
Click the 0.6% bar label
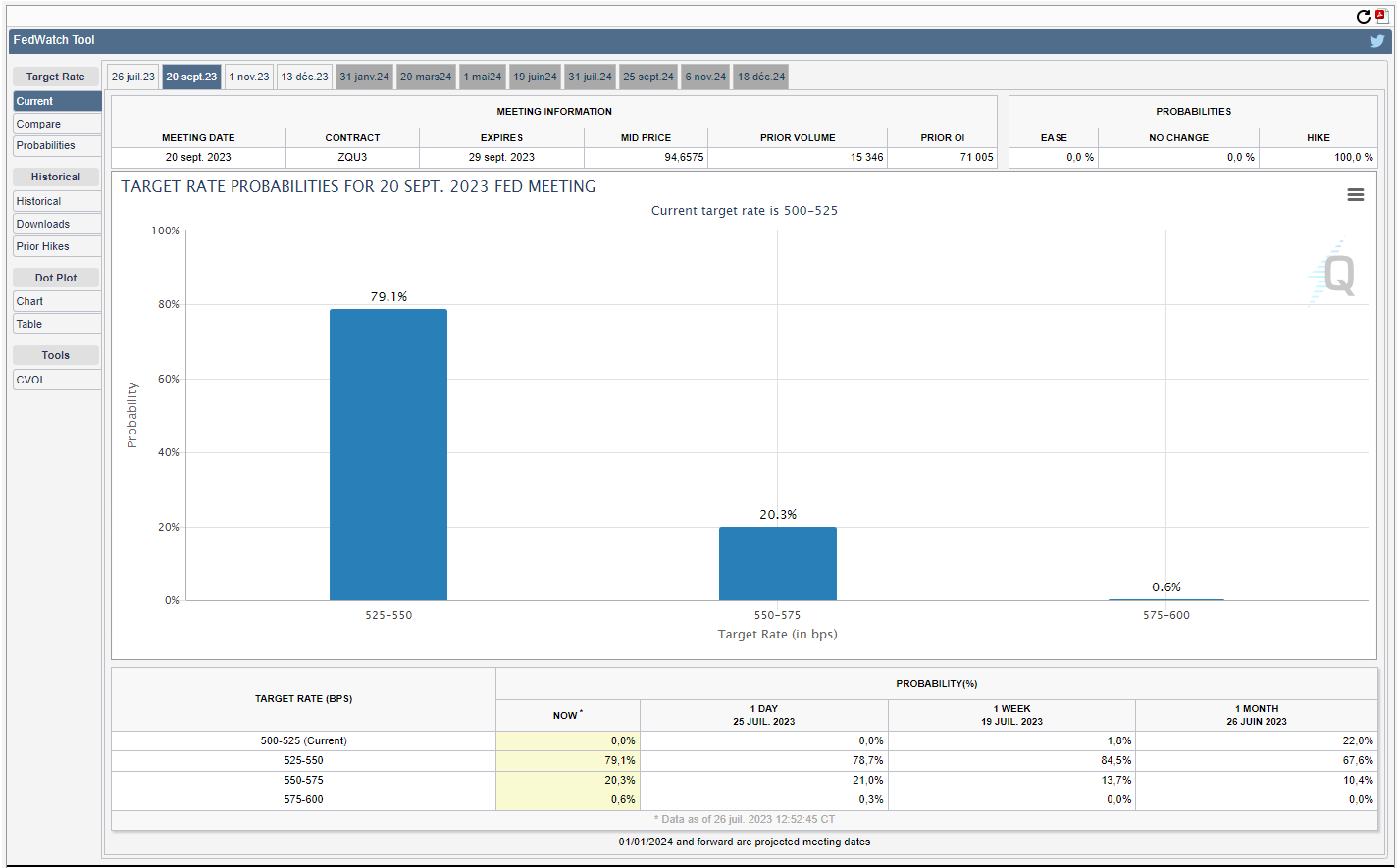click(1166, 587)
